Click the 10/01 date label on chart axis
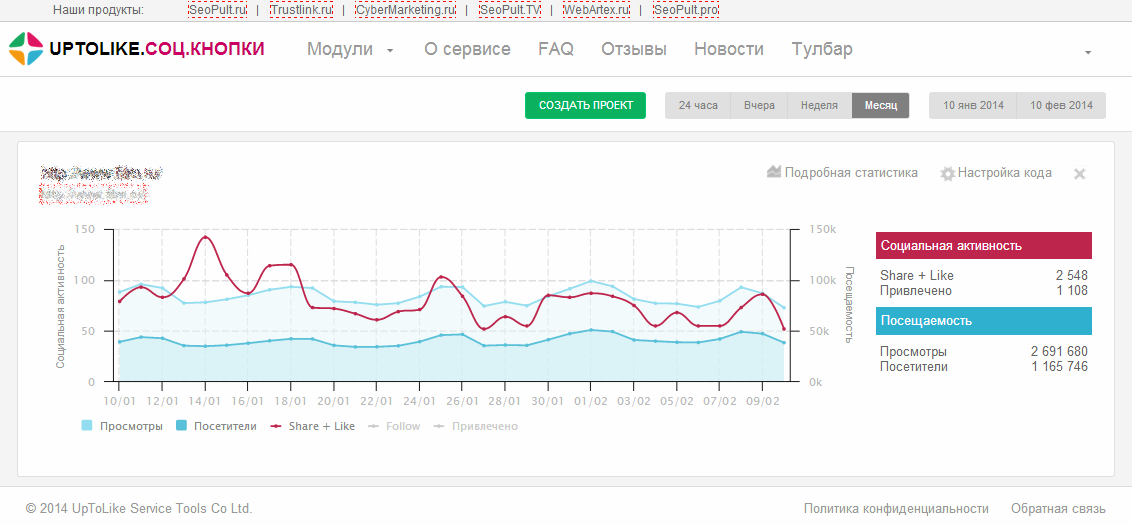 click(x=120, y=400)
